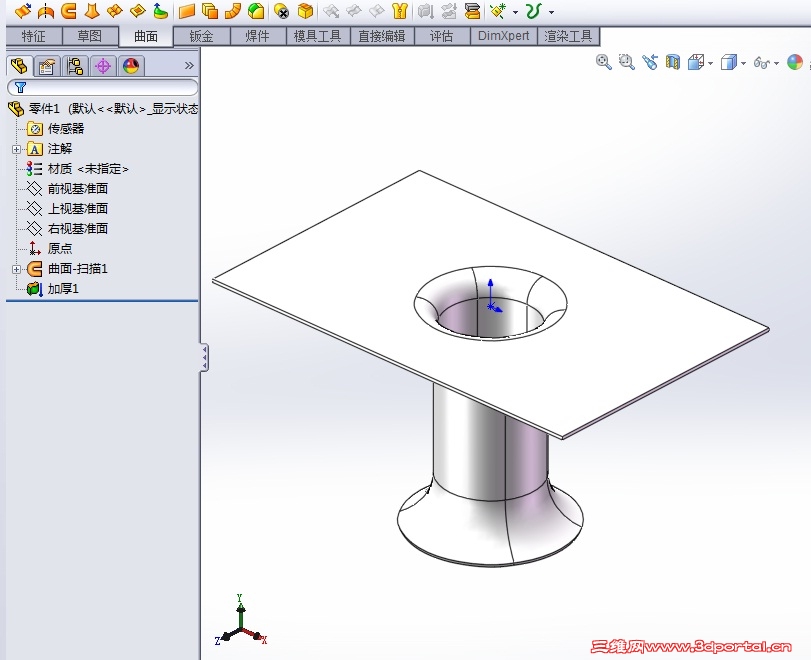
Task: Click the View Orientation cube icon
Action: tap(696, 63)
